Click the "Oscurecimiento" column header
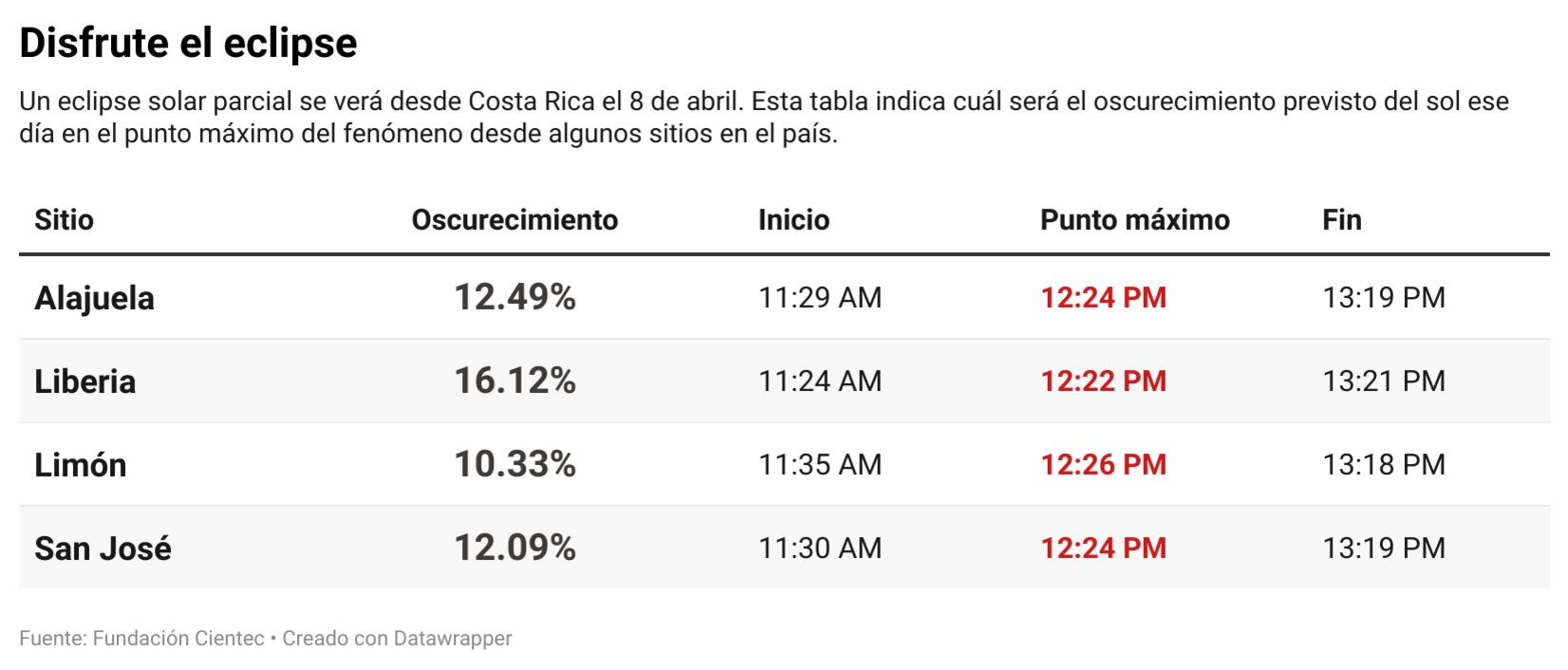 click(x=514, y=220)
